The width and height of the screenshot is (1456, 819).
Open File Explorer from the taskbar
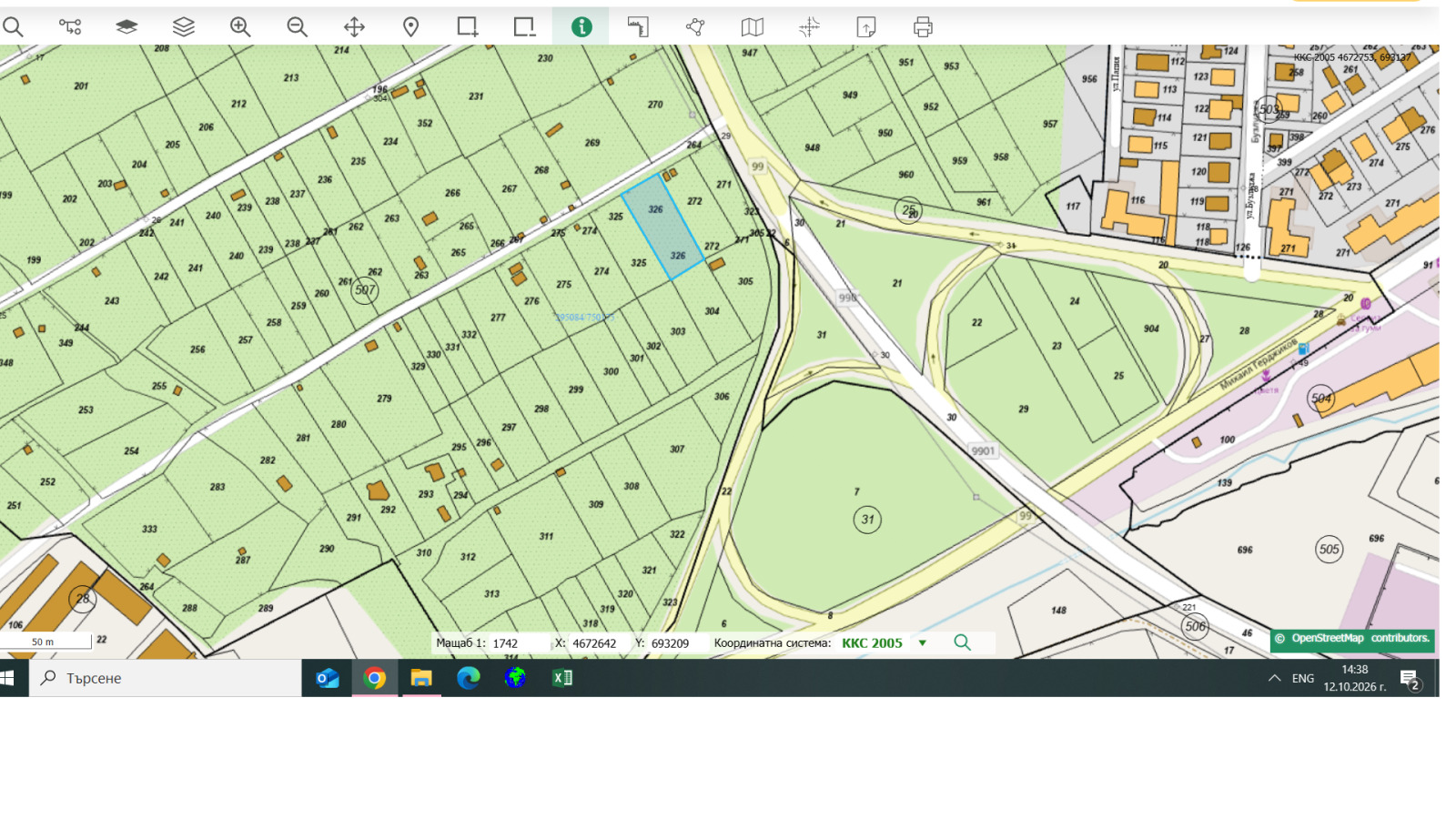tap(420, 678)
